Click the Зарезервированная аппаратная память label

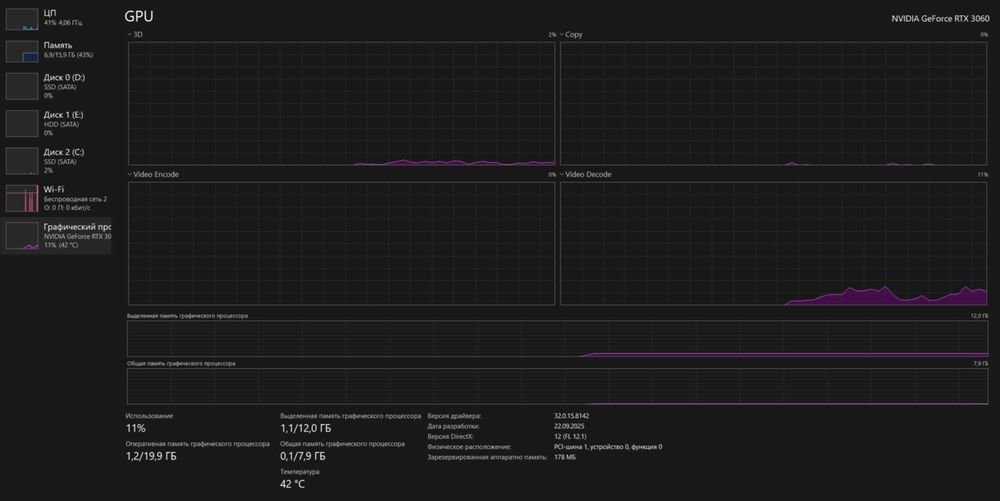(487, 457)
